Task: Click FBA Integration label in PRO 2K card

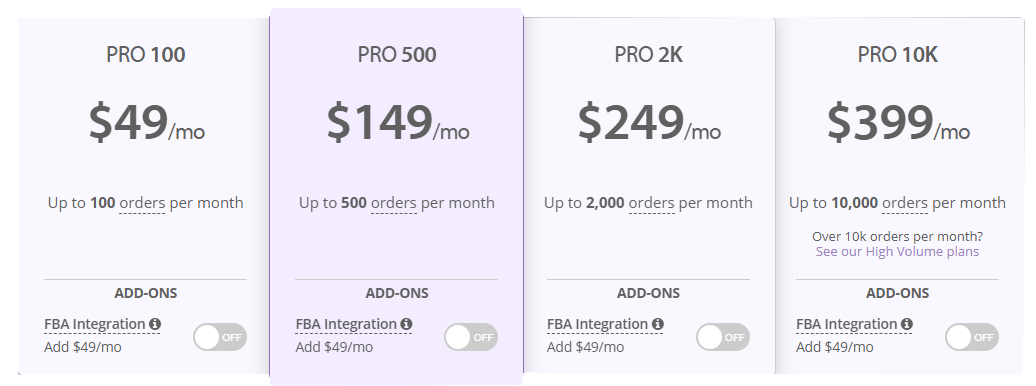Action: pos(597,324)
